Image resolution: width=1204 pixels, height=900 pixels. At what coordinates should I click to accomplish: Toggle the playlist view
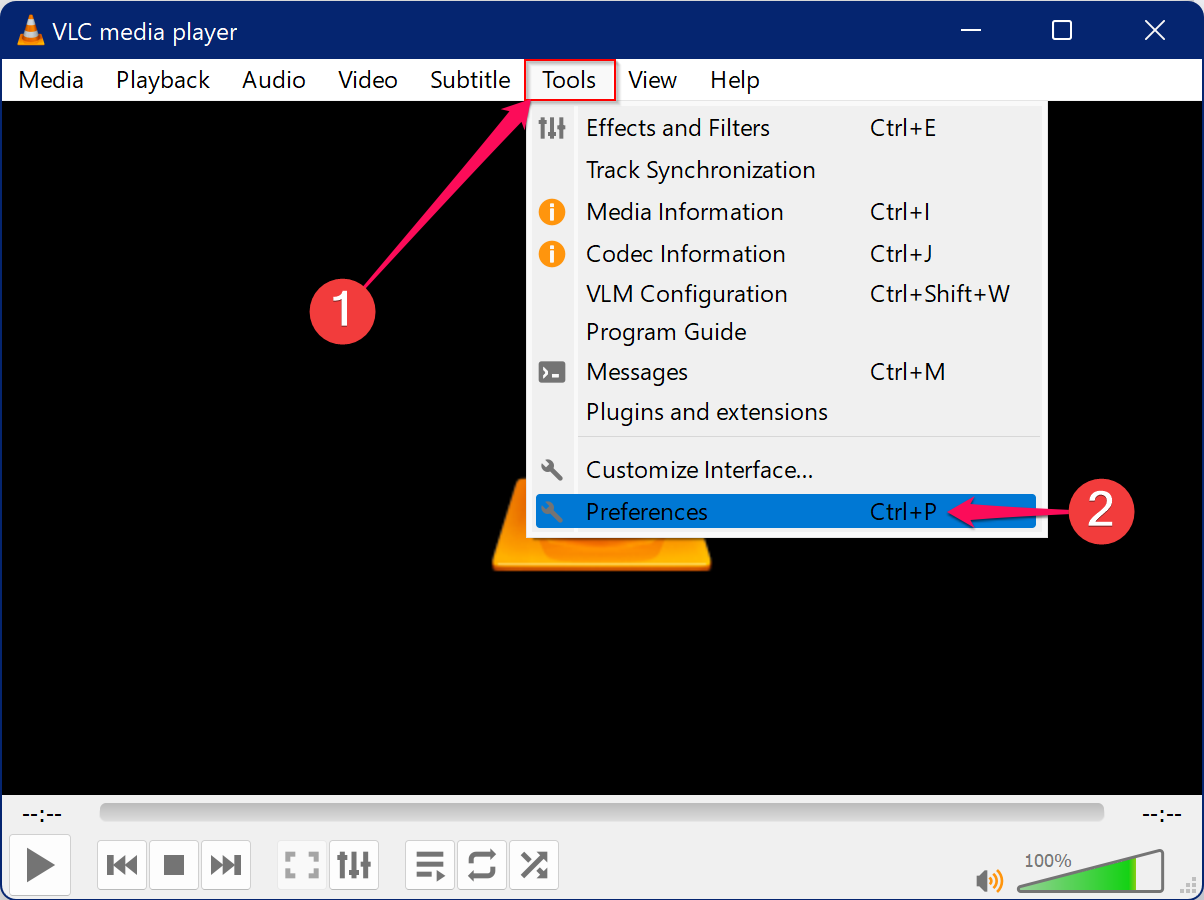tap(430, 865)
